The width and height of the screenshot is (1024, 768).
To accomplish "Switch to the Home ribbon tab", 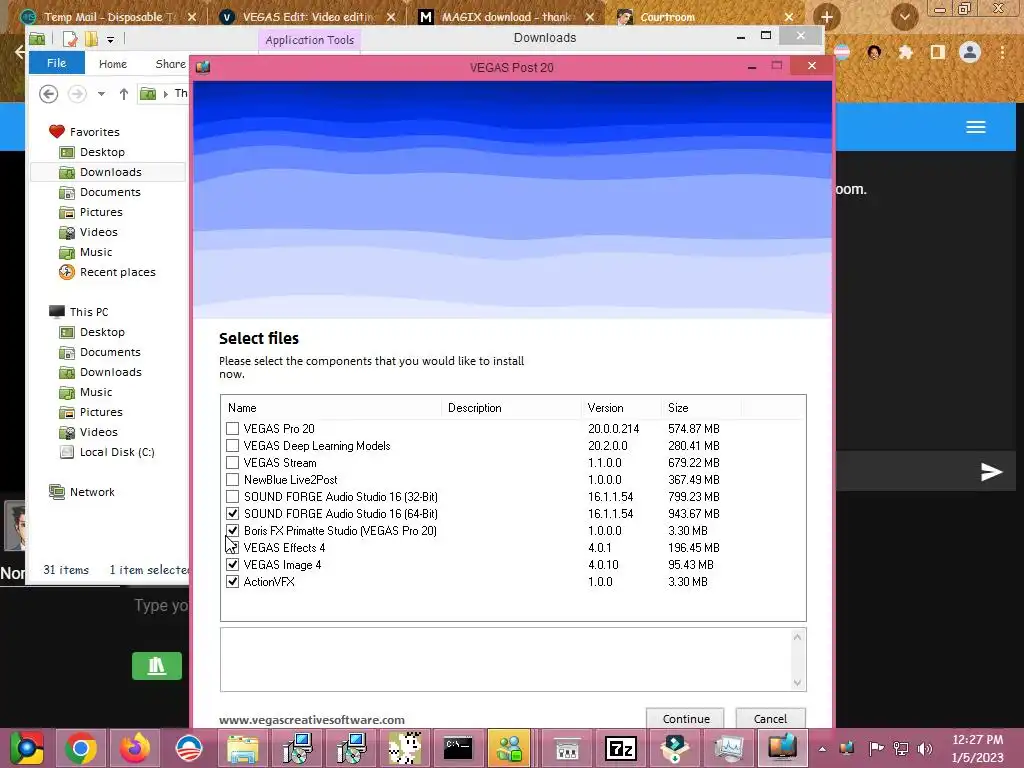I will point(113,64).
